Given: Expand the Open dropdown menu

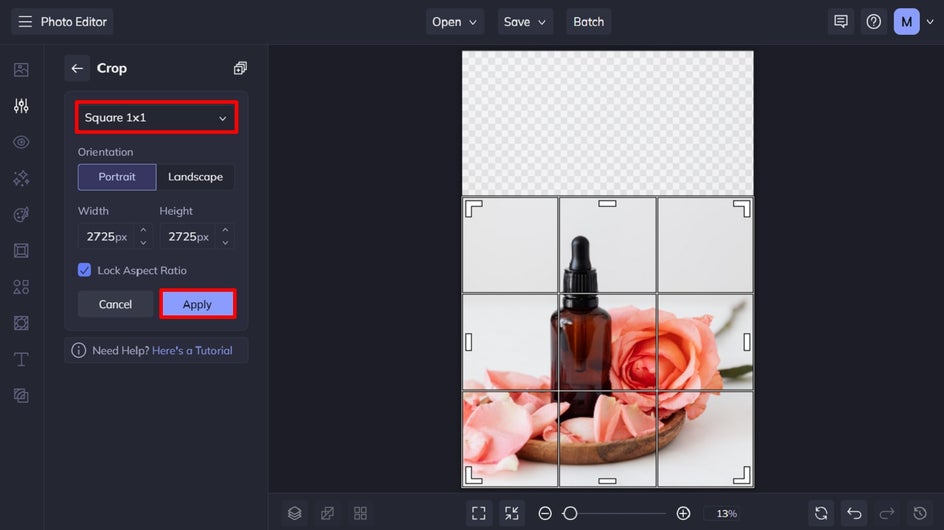Looking at the screenshot, I should coord(456,22).
